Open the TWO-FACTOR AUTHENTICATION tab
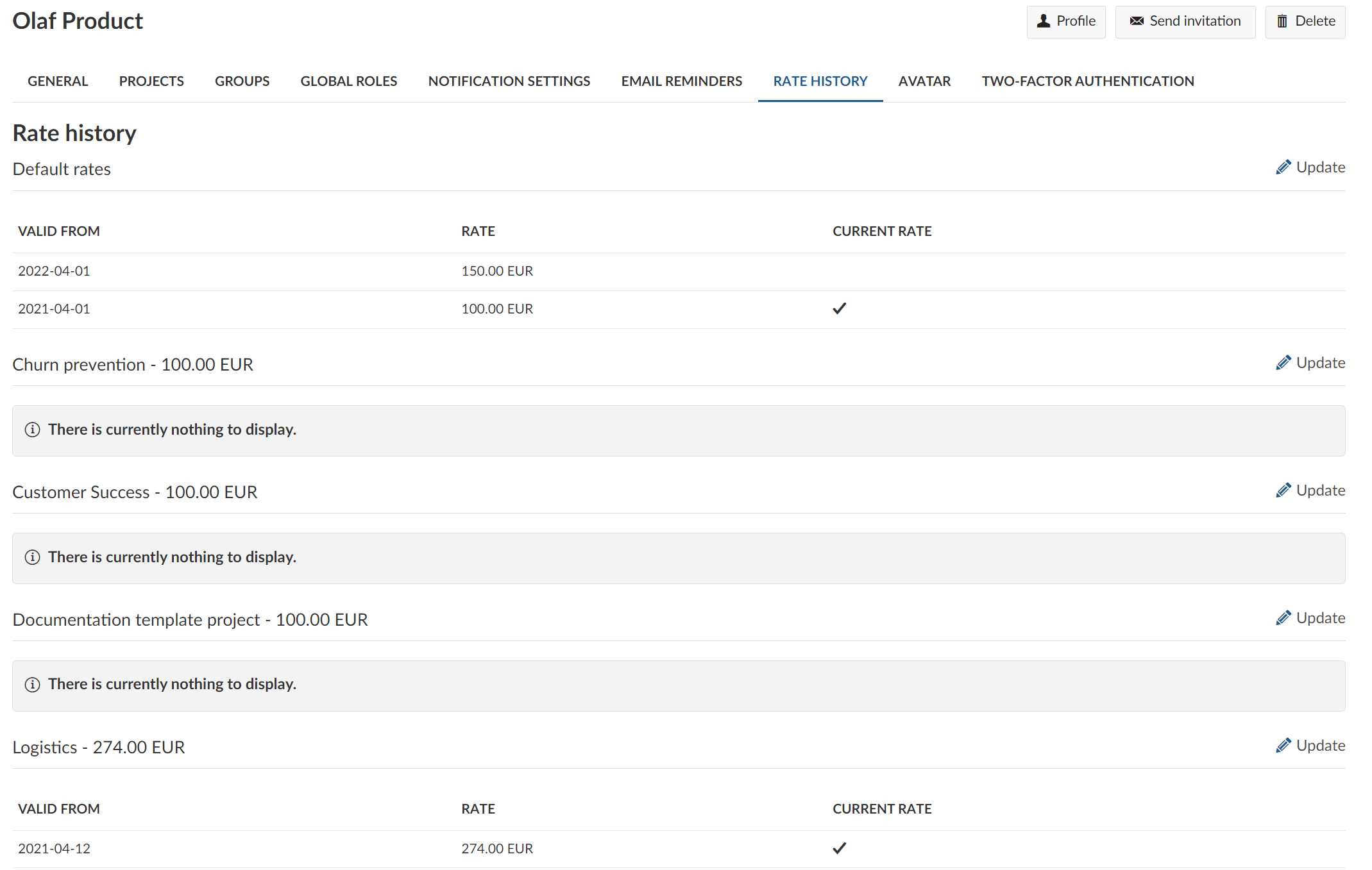This screenshot has height=870, width=1372. [x=1088, y=81]
